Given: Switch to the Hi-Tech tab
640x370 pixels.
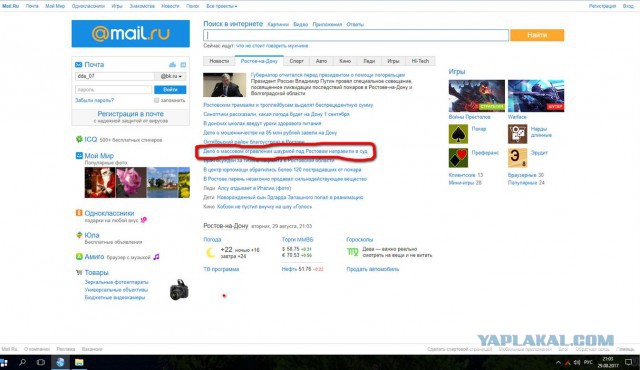Looking at the screenshot, I should pos(420,61).
